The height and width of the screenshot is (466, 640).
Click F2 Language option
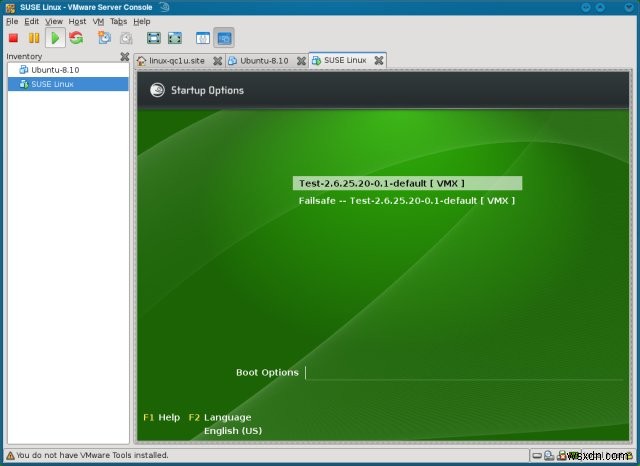(x=220, y=417)
